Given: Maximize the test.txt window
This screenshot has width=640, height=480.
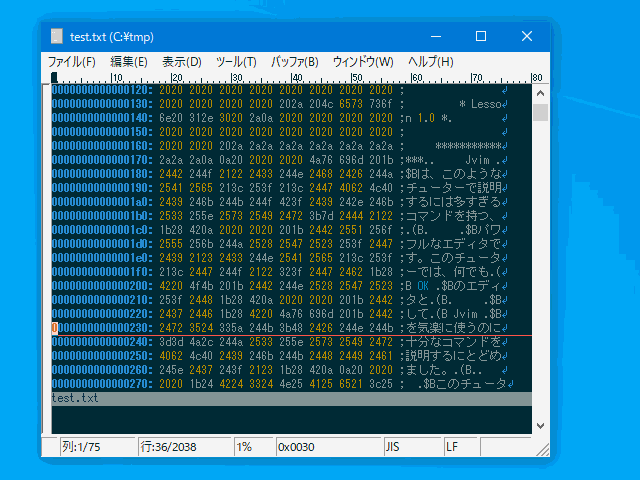Looking at the screenshot, I should coord(481,36).
